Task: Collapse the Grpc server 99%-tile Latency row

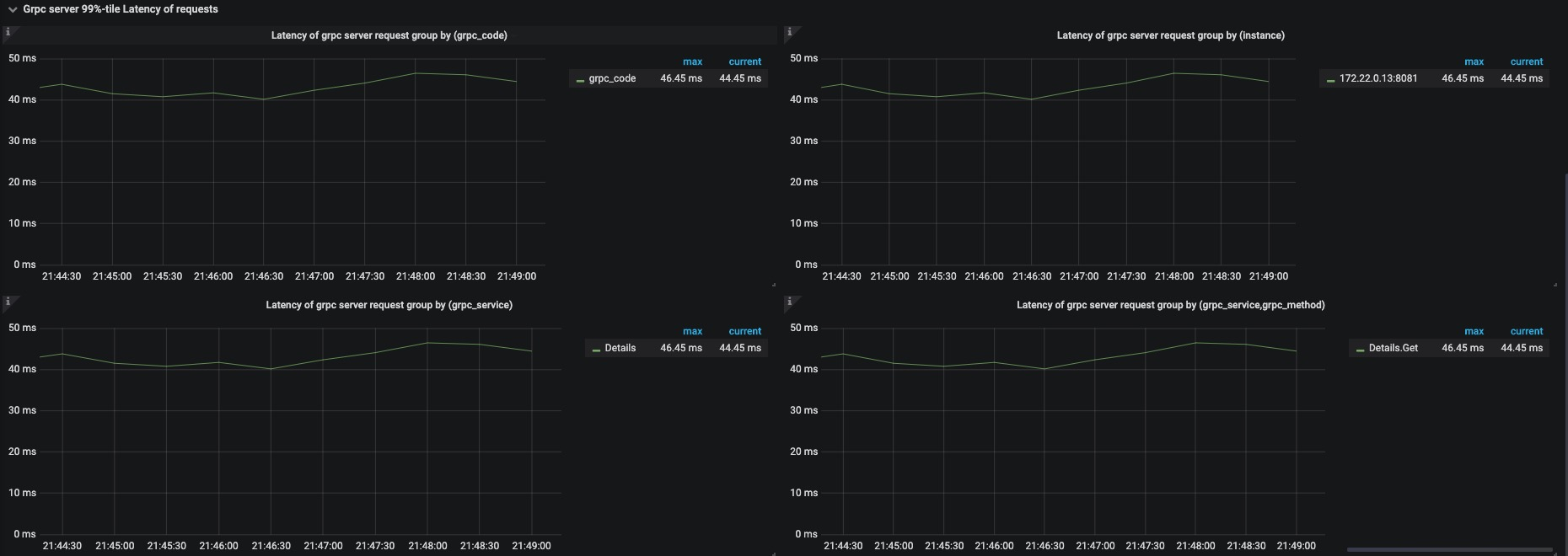Action: (13, 9)
